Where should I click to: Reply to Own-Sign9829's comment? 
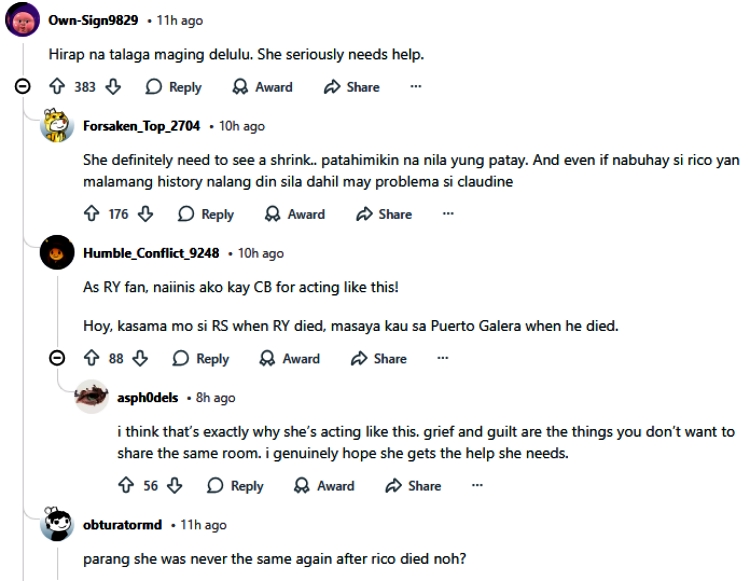pyautogui.click(x=174, y=87)
